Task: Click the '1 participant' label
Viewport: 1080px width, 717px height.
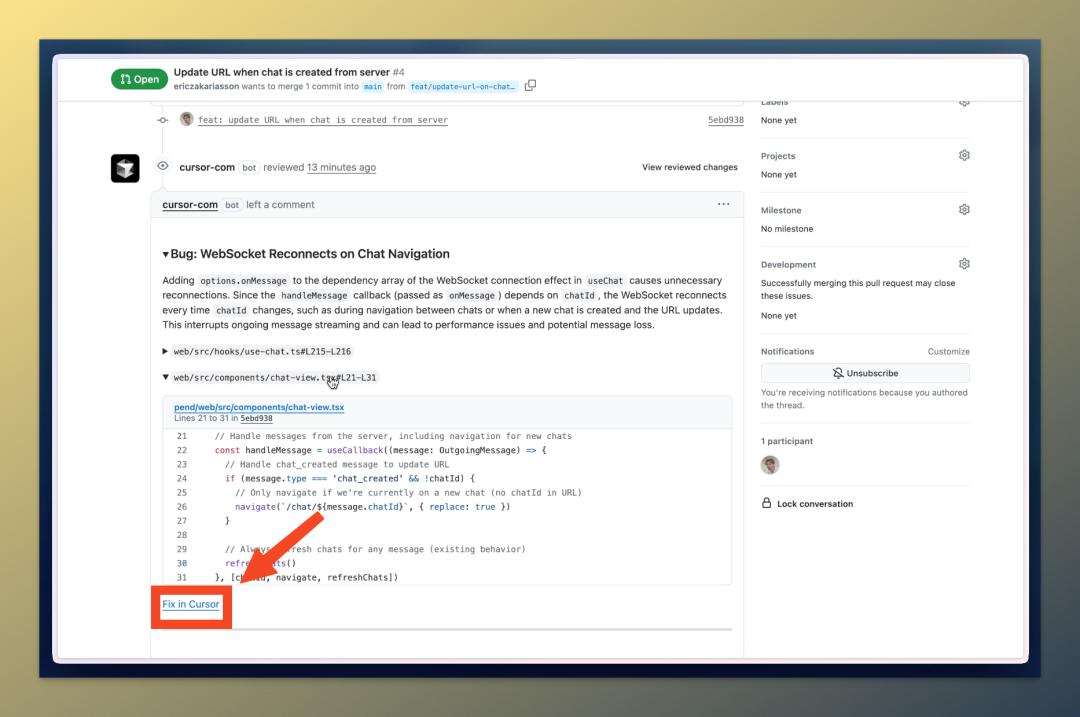Action: click(787, 441)
